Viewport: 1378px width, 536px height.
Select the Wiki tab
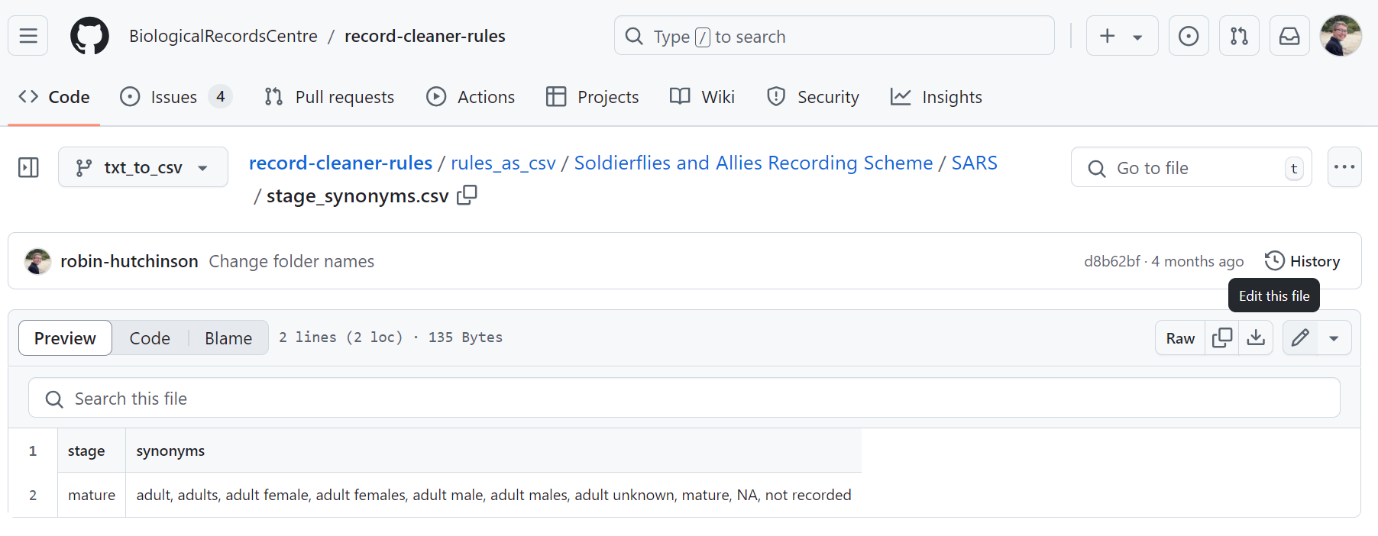702,97
